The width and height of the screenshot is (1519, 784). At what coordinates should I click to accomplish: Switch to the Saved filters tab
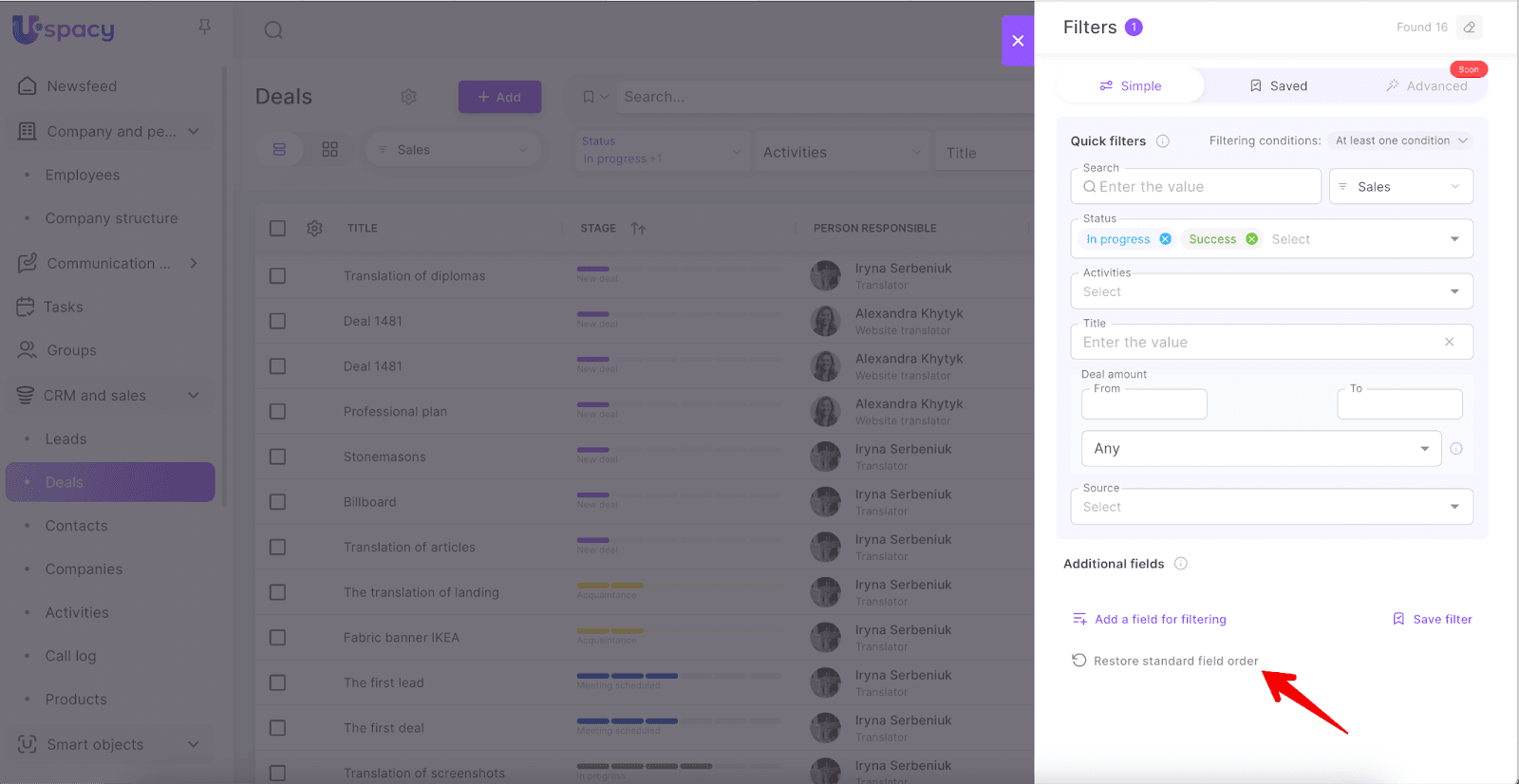(x=1278, y=86)
